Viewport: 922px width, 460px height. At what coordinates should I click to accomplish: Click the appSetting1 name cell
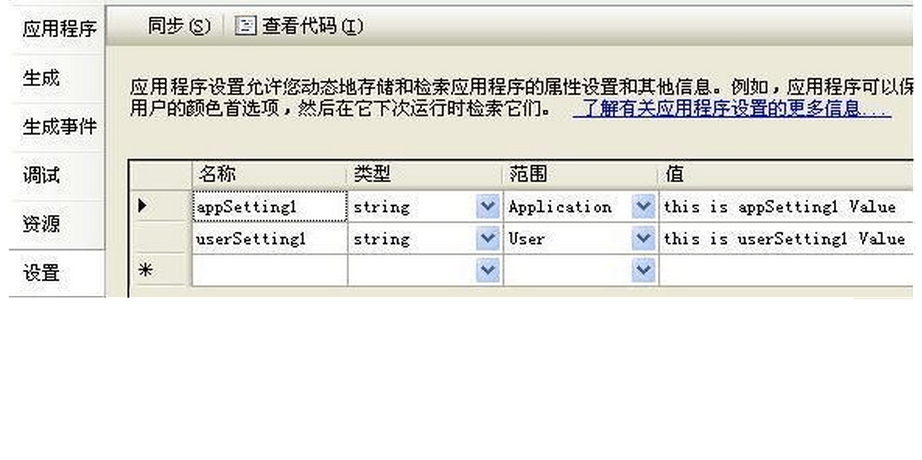269,206
